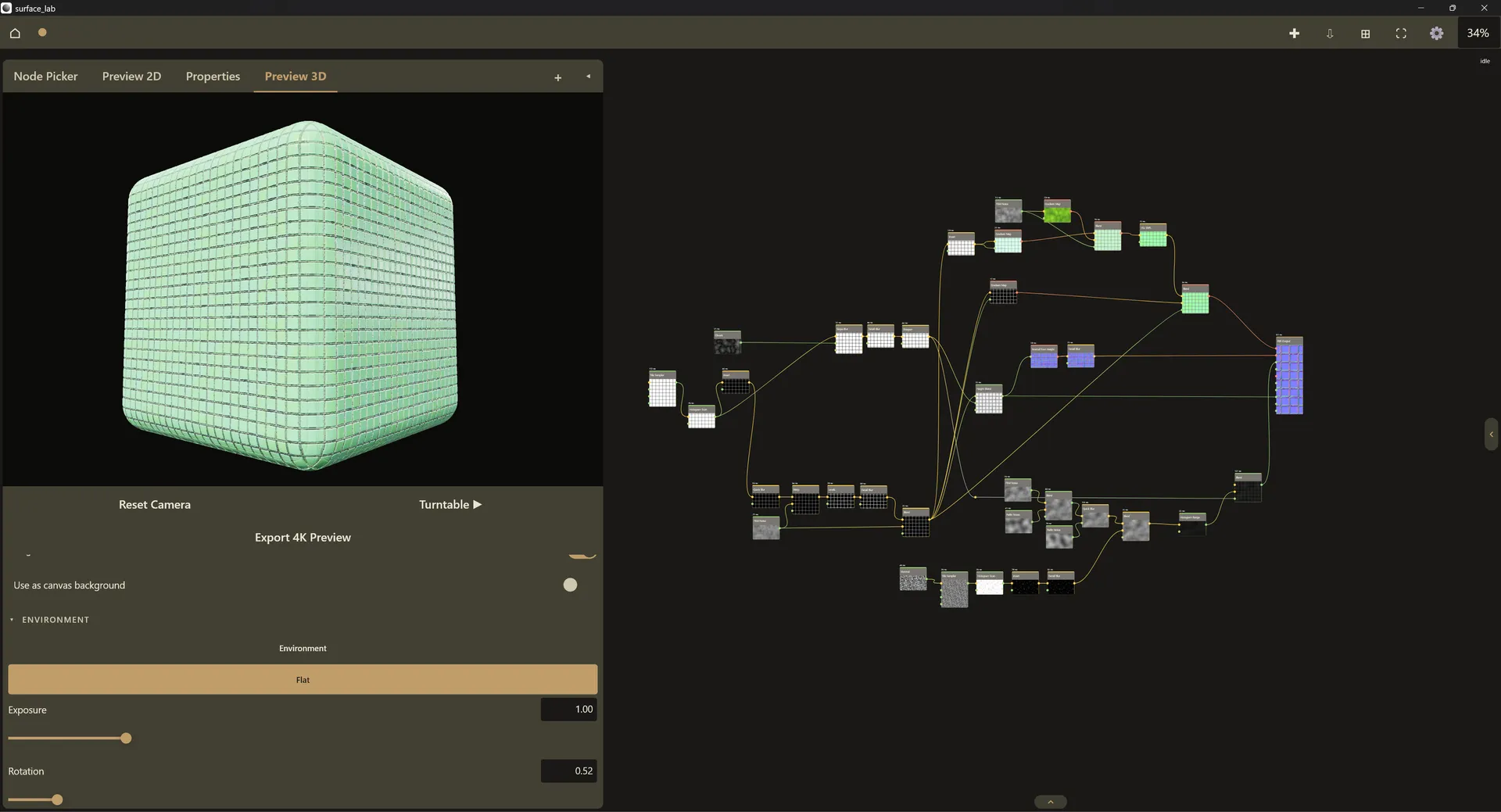The height and width of the screenshot is (812, 1501).
Task: Click the Rotation value field 0.52
Action: click(x=568, y=771)
